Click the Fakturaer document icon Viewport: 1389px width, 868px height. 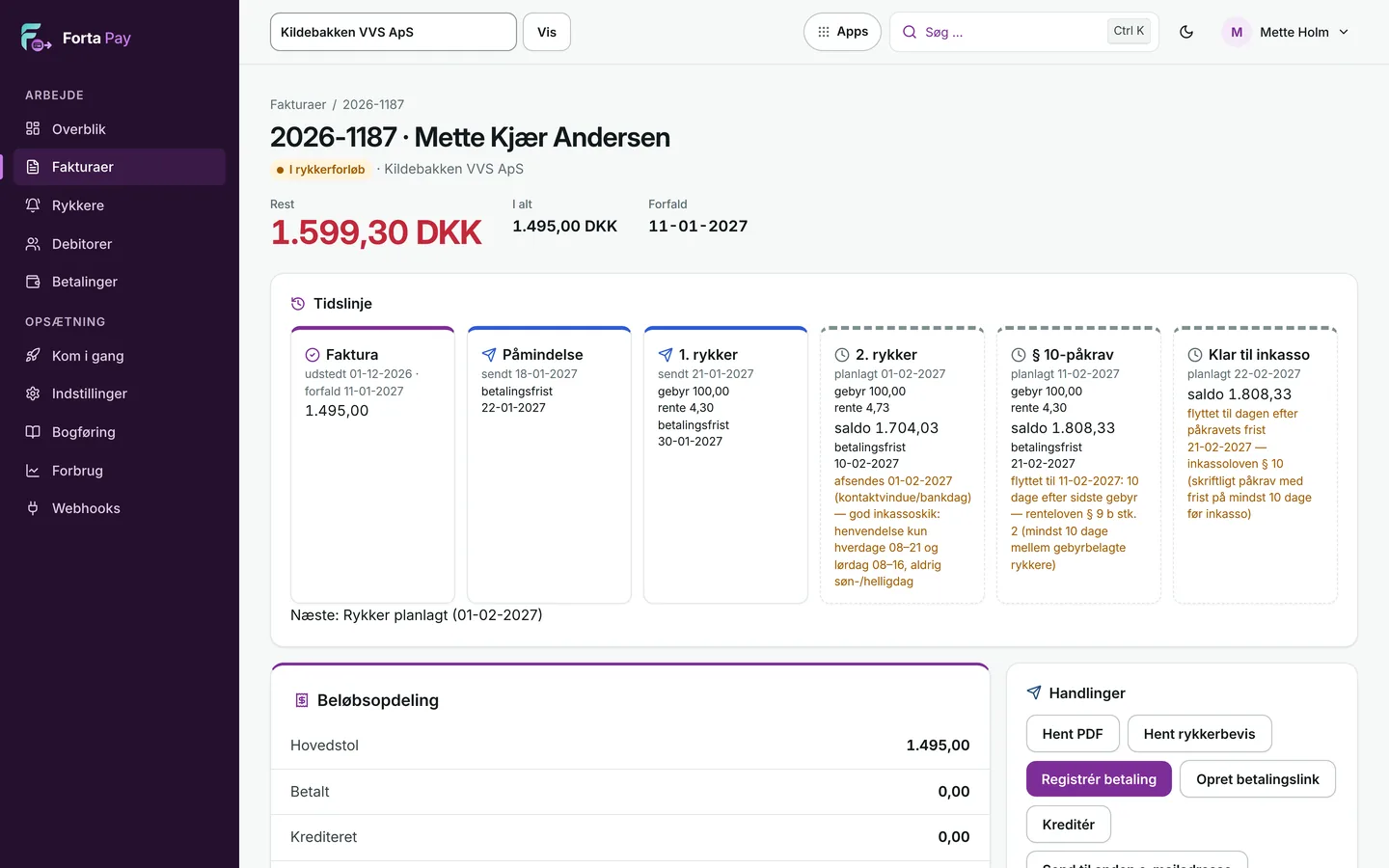point(33,167)
